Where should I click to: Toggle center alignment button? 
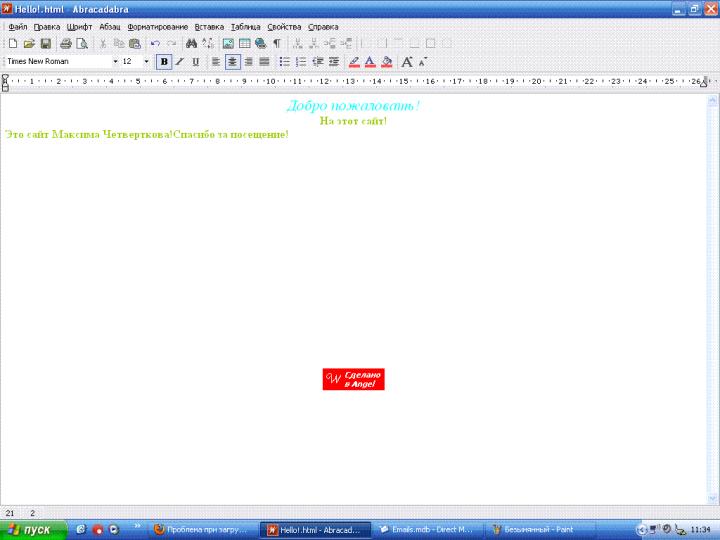pyautogui.click(x=232, y=61)
